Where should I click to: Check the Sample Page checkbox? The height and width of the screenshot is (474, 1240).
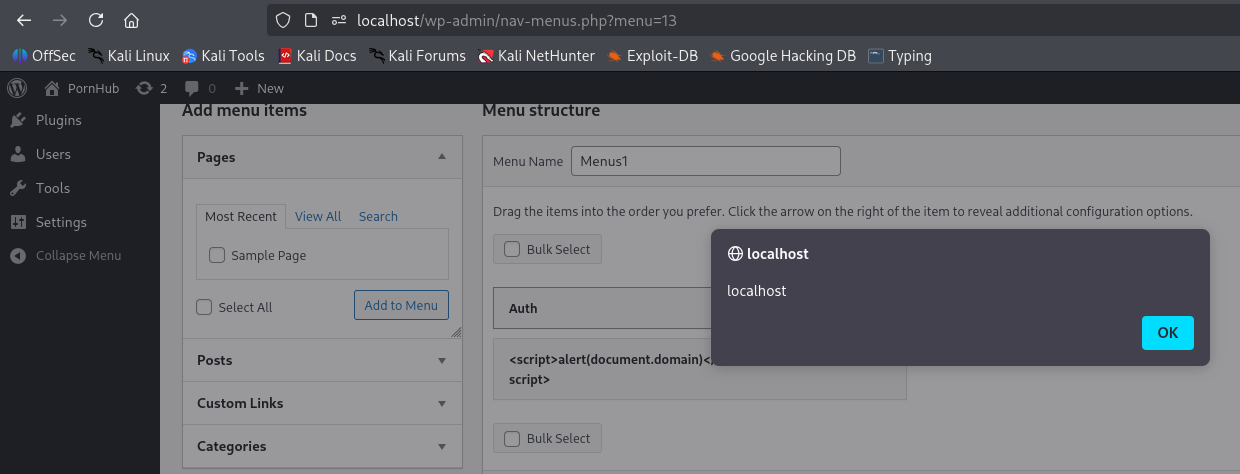[217, 256]
